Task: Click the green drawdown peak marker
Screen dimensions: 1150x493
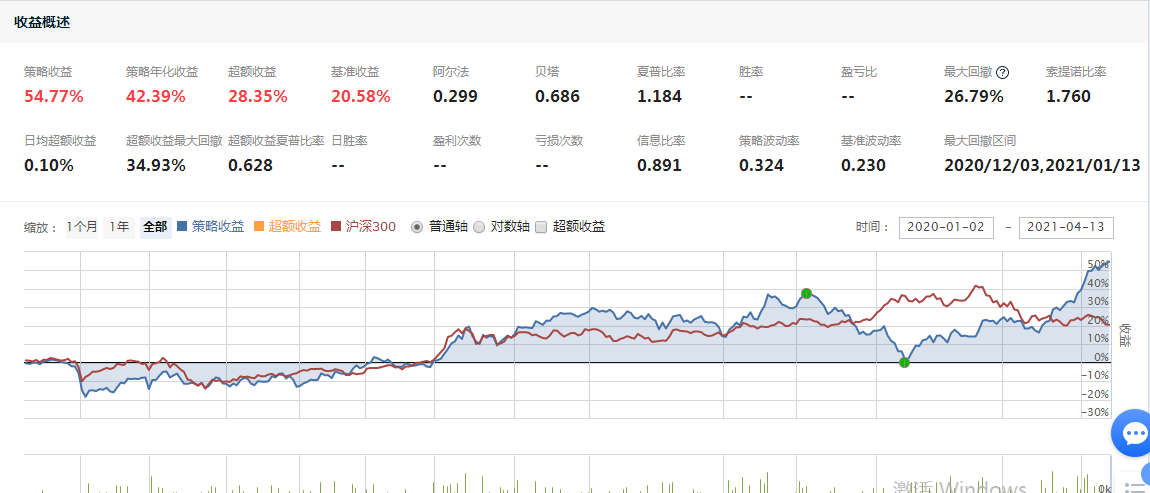Action: tap(806, 293)
